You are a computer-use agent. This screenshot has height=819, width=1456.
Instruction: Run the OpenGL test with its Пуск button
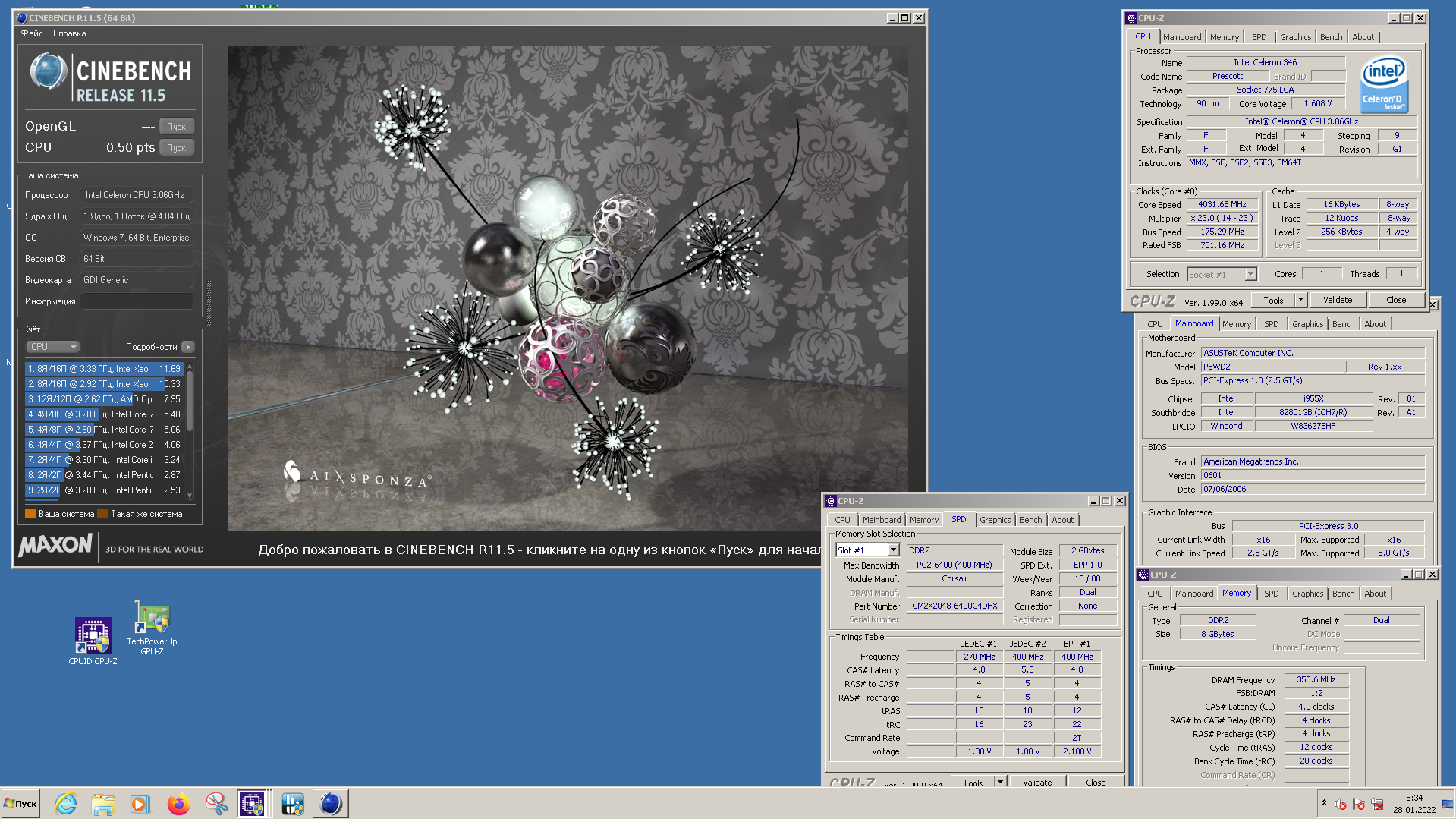(x=177, y=127)
